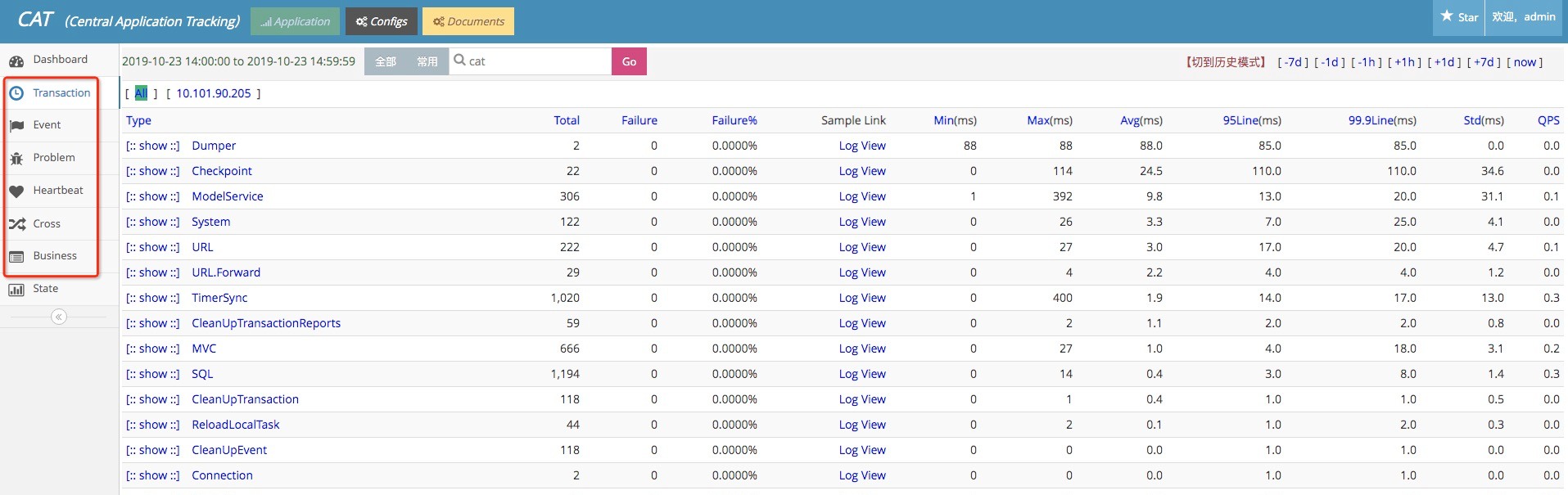
Task: Select Business in the sidebar
Action: pos(55,256)
